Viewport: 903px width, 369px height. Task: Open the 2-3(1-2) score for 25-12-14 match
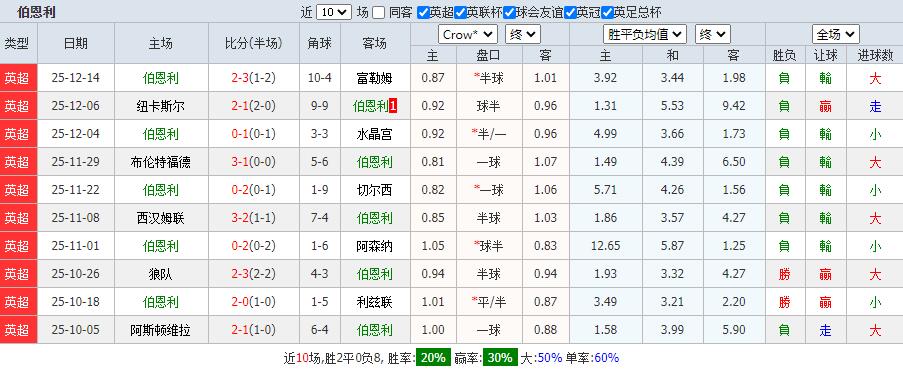coord(253,78)
